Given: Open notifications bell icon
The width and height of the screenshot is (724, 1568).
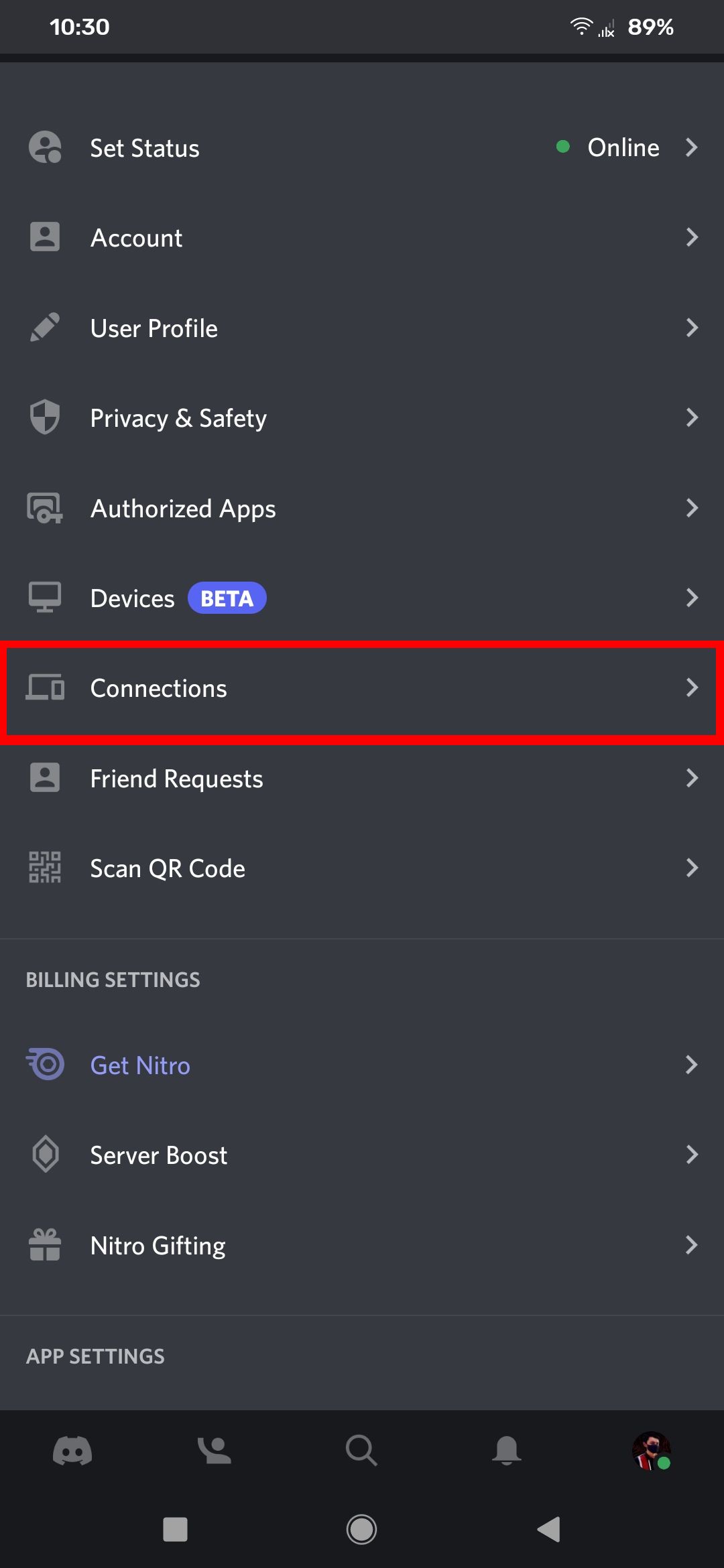Looking at the screenshot, I should 507,1451.
